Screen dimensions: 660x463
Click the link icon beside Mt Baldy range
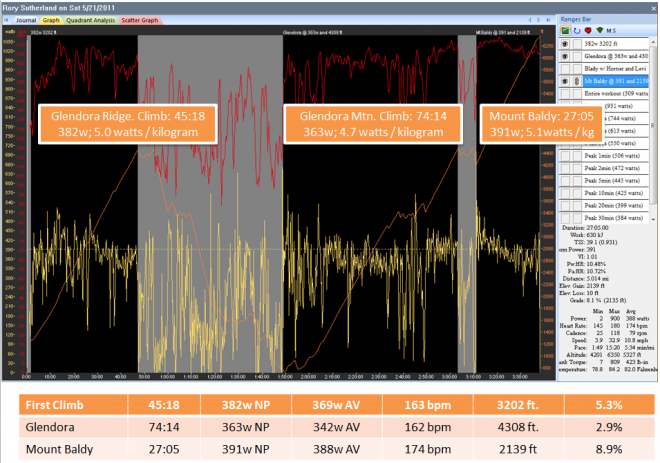(x=575, y=81)
